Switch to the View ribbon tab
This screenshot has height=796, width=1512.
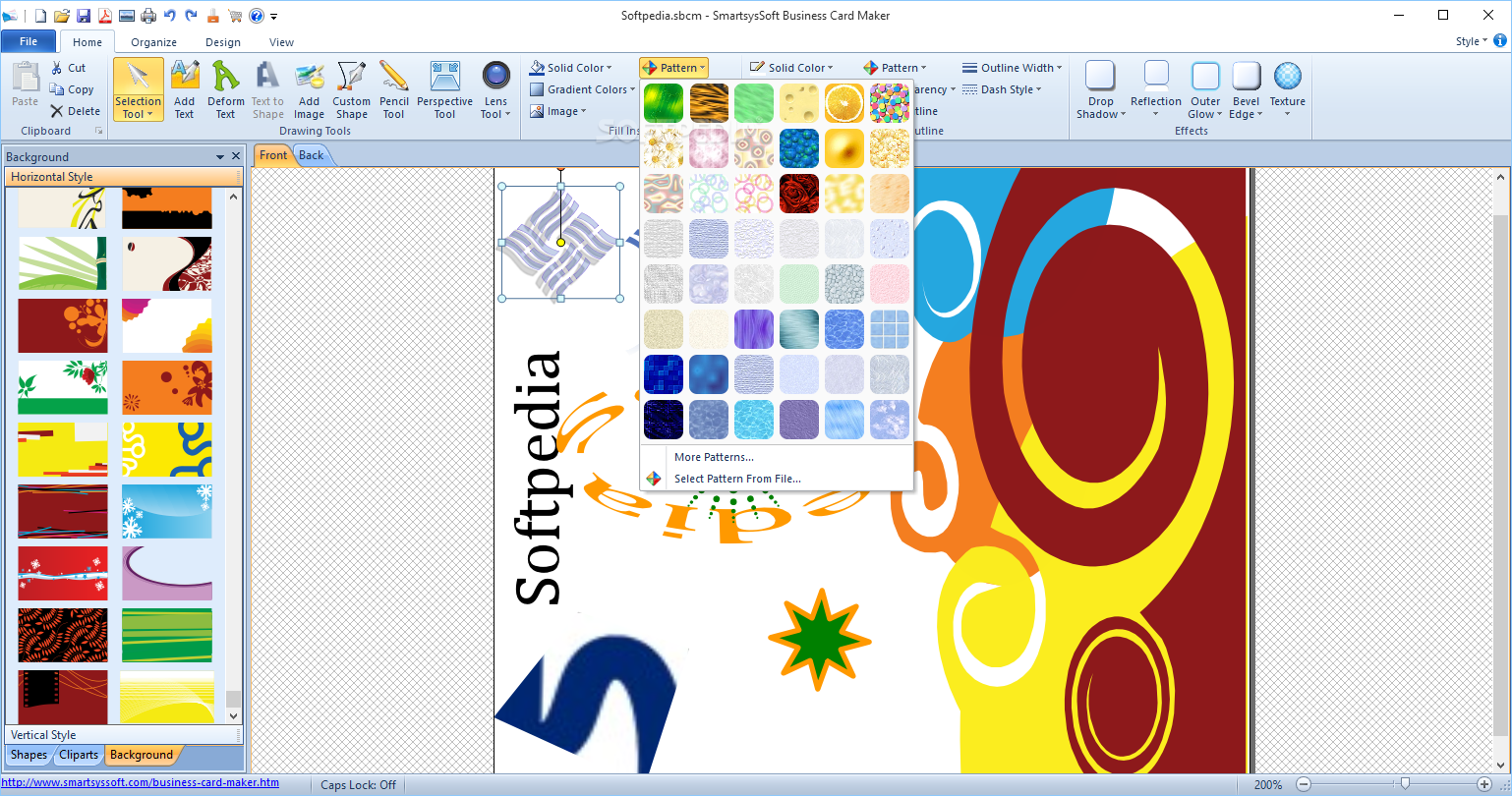[x=282, y=42]
